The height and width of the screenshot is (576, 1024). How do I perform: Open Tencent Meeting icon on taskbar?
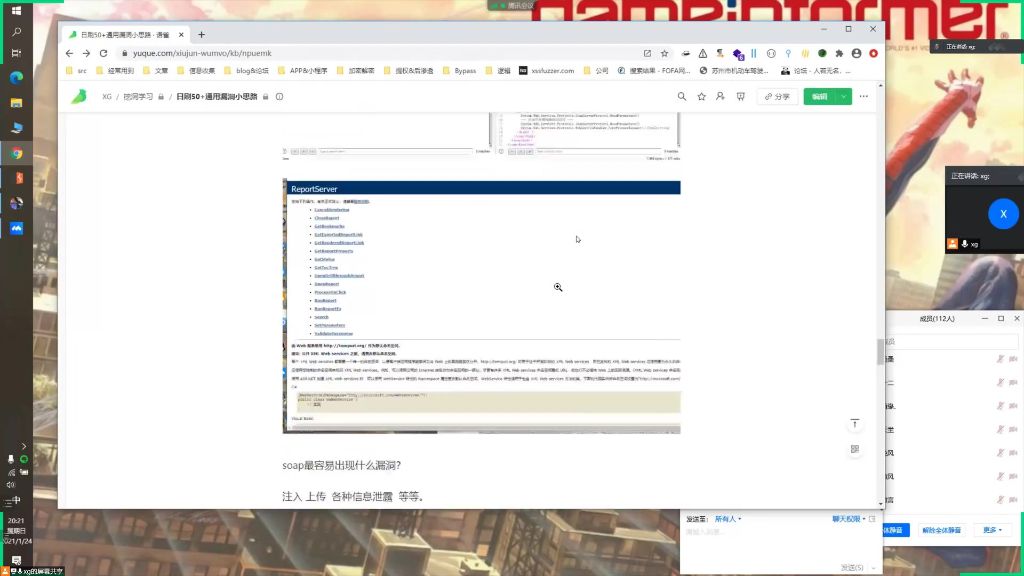point(16,228)
